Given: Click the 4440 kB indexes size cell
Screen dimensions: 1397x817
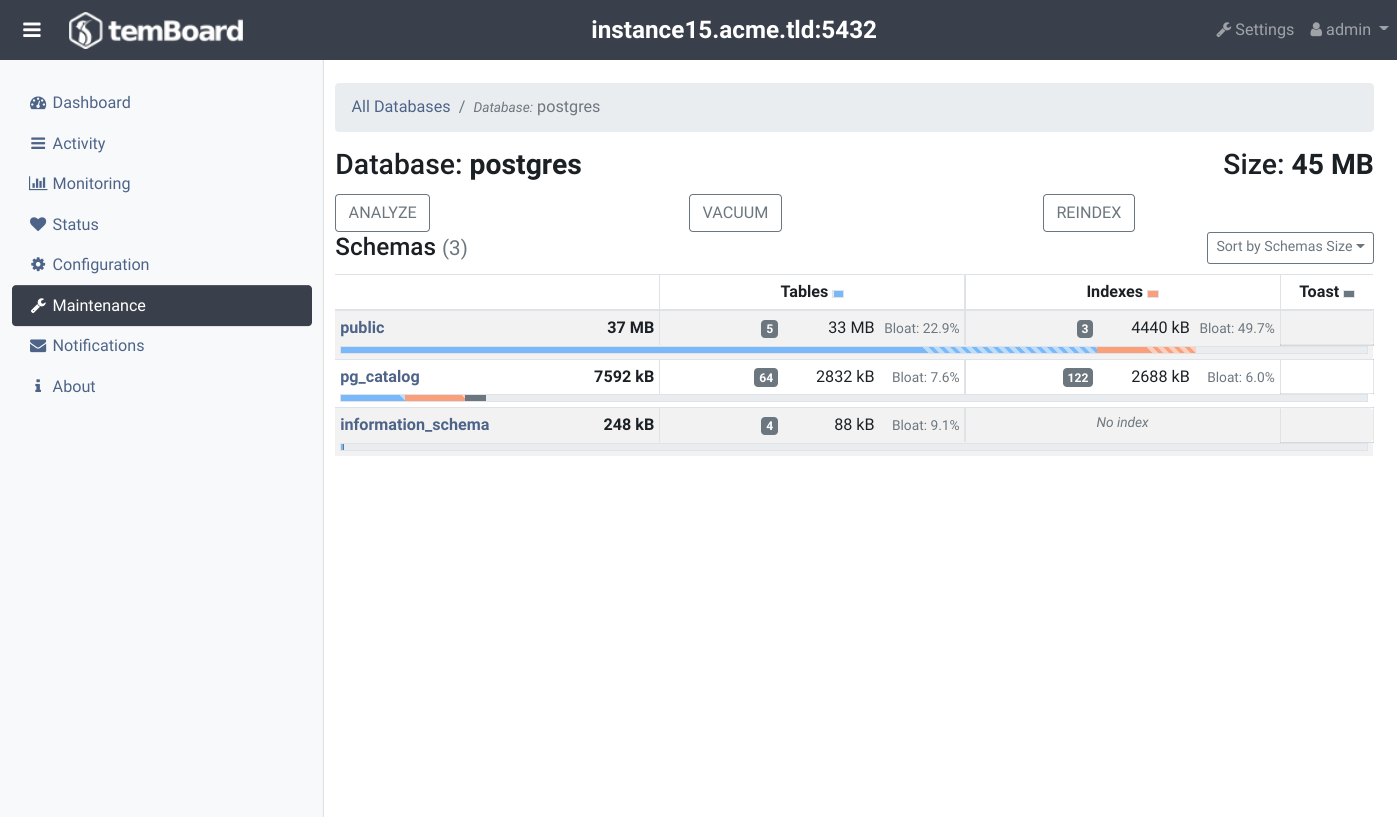Looking at the screenshot, I should click(1160, 328).
